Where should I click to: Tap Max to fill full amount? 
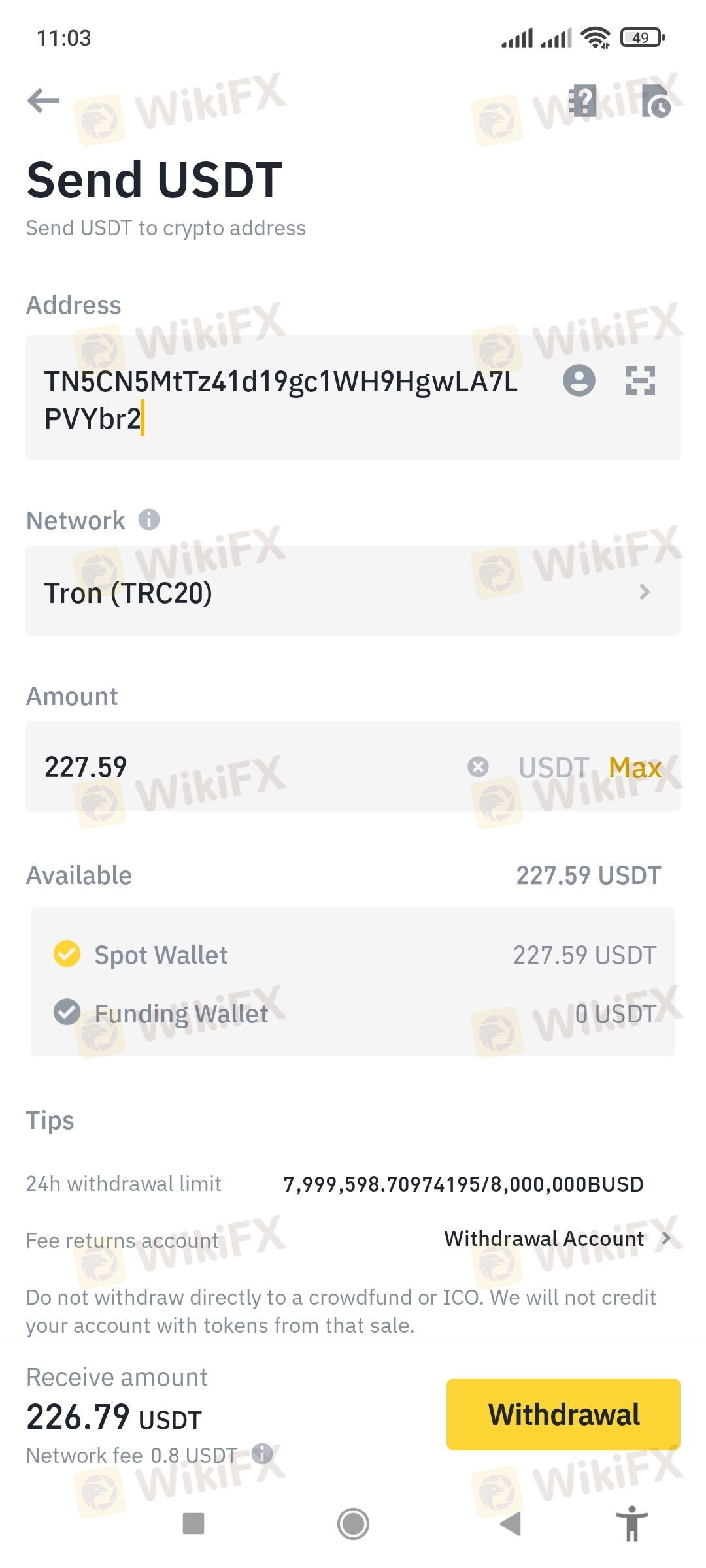tap(635, 768)
